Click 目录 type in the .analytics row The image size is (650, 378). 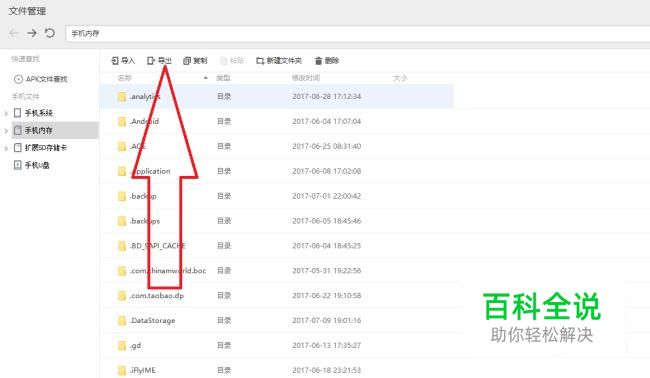(x=224, y=96)
